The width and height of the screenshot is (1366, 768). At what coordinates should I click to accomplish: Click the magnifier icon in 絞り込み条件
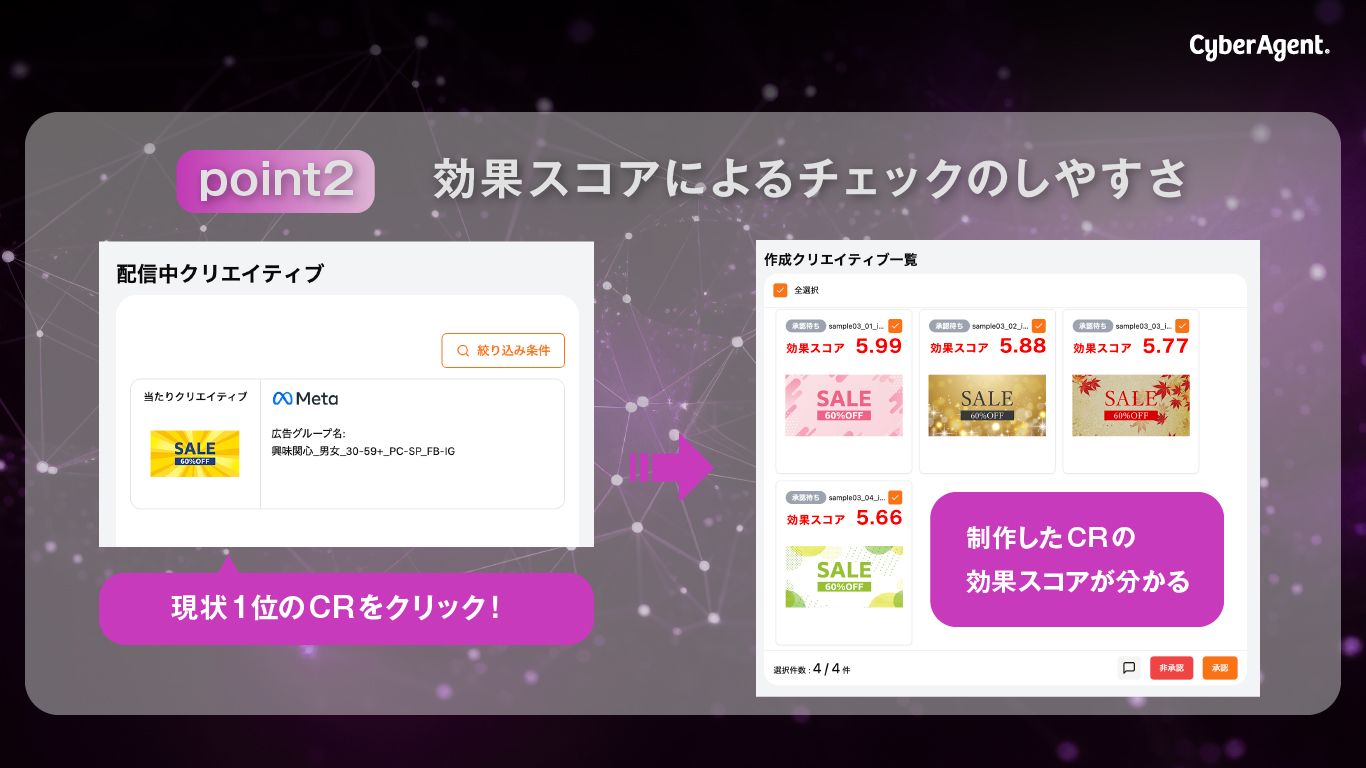pyautogui.click(x=463, y=351)
